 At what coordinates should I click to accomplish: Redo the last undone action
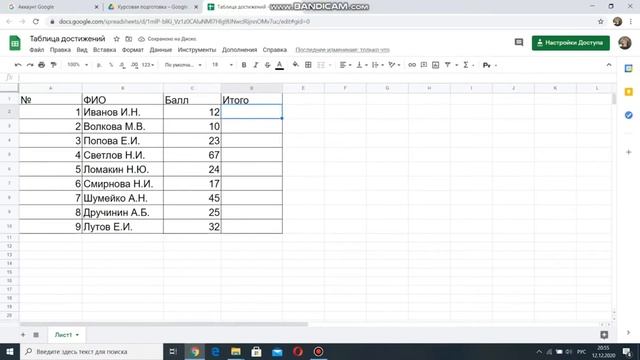[30, 65]
